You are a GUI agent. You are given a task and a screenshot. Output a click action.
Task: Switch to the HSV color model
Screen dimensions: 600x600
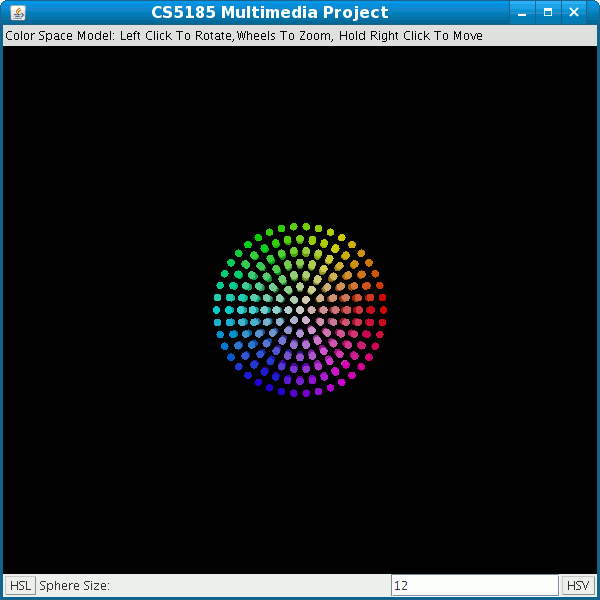click(577, 585)
